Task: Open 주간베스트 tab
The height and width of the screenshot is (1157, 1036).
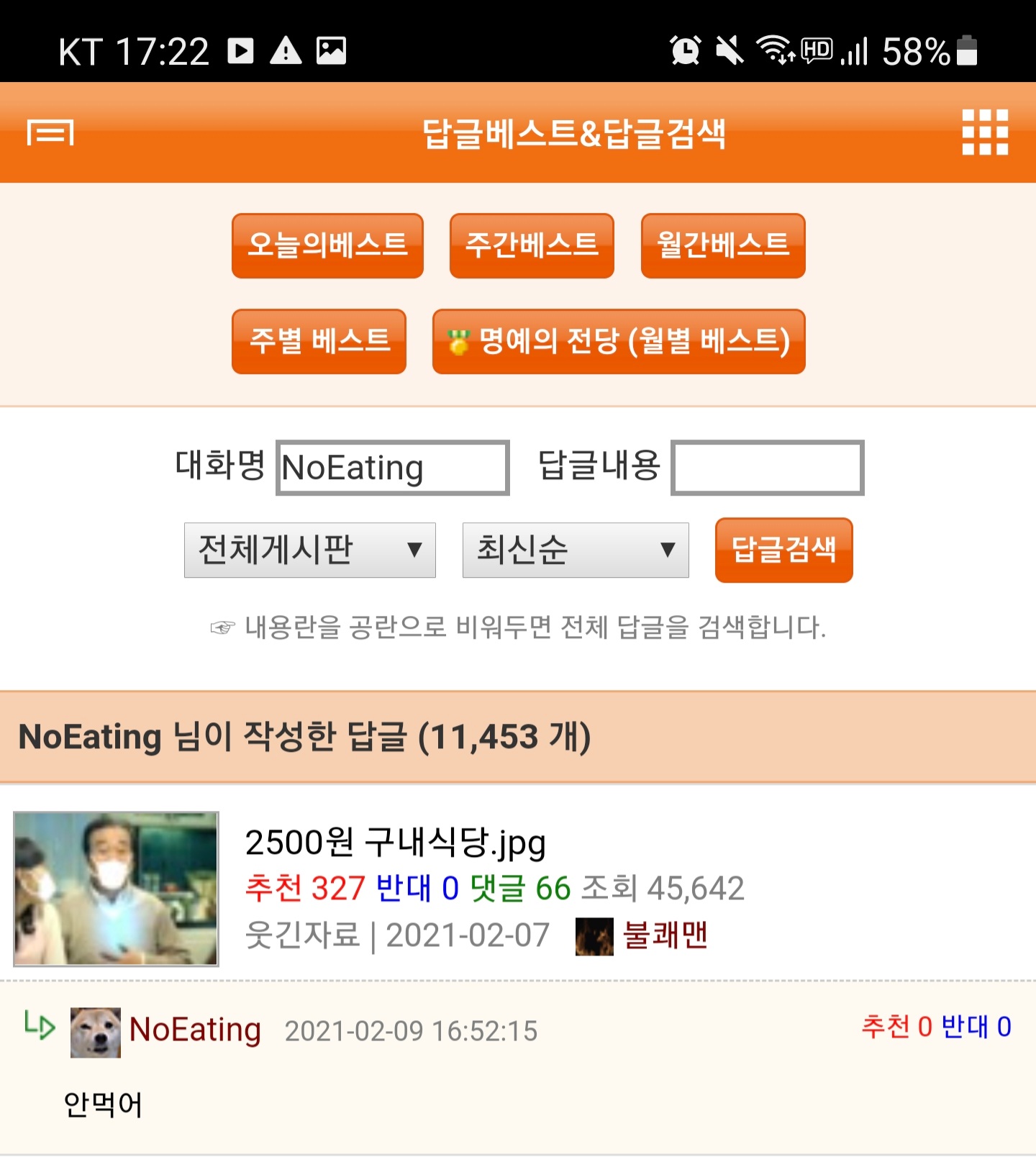Action: (532, 245)
